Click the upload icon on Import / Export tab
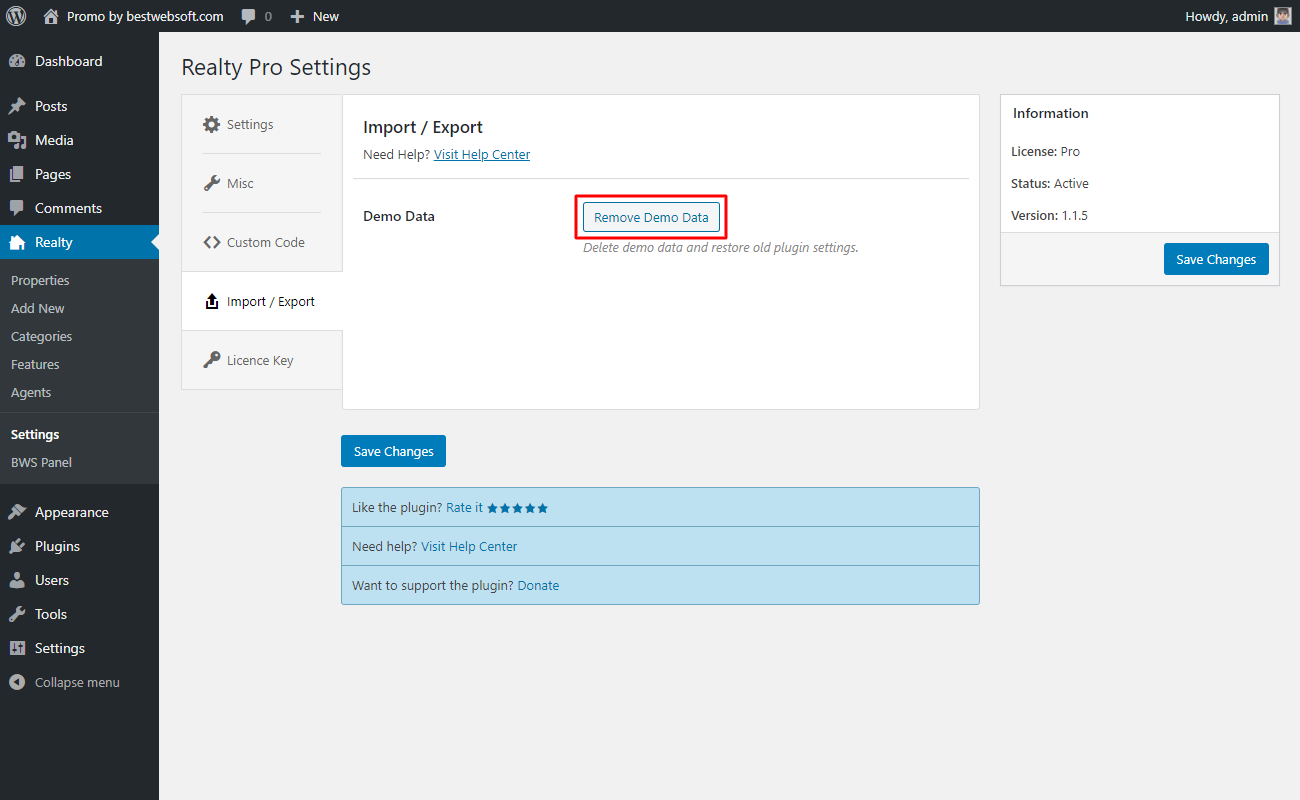 click(211, 301)
